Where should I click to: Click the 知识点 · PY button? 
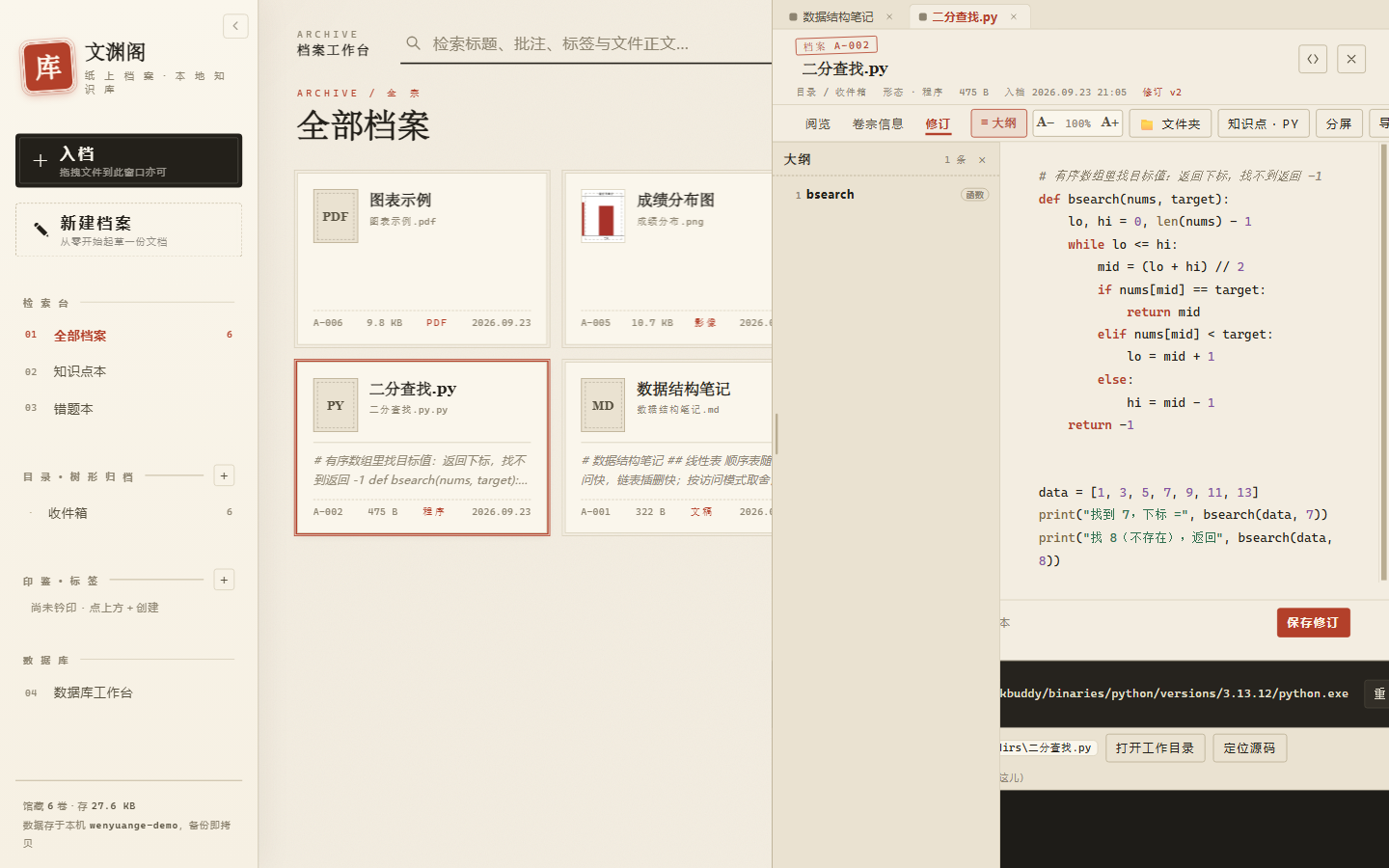click(1264, 123)
